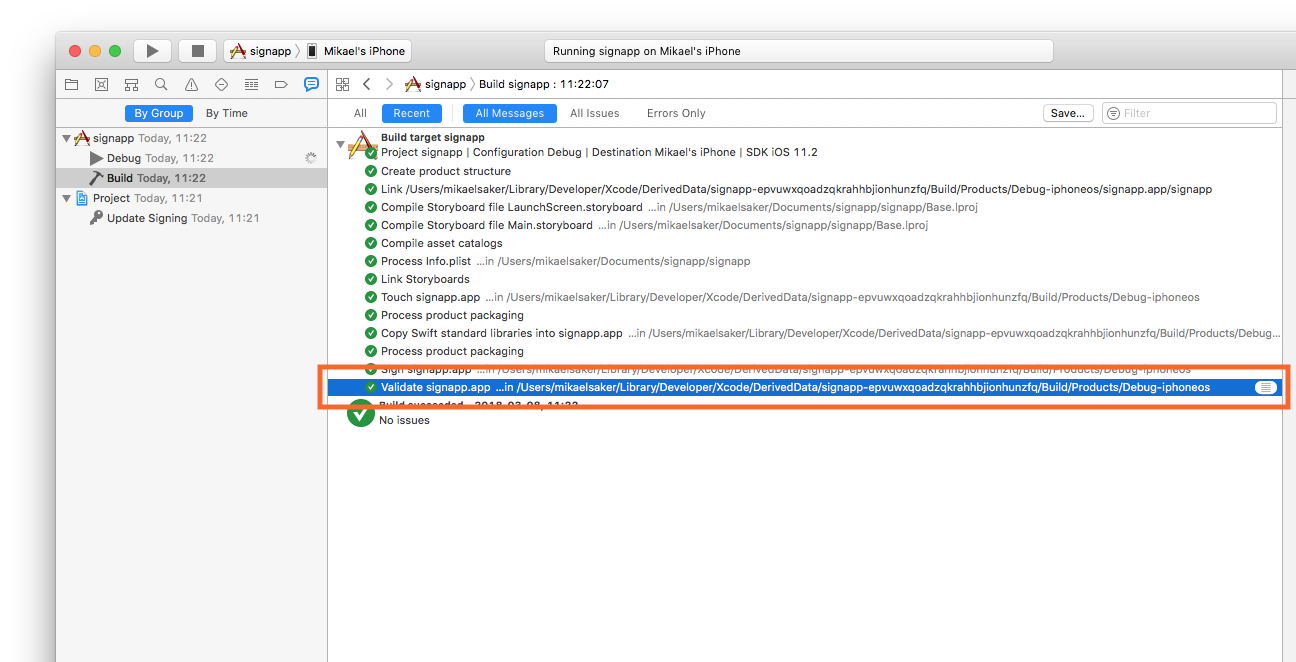
Task: Expand transcript icon on Validate signapp.app row
Action: coord(1265,388)
